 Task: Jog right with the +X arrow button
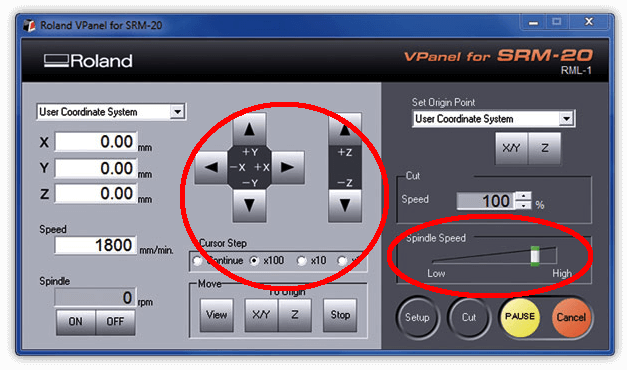288,168
